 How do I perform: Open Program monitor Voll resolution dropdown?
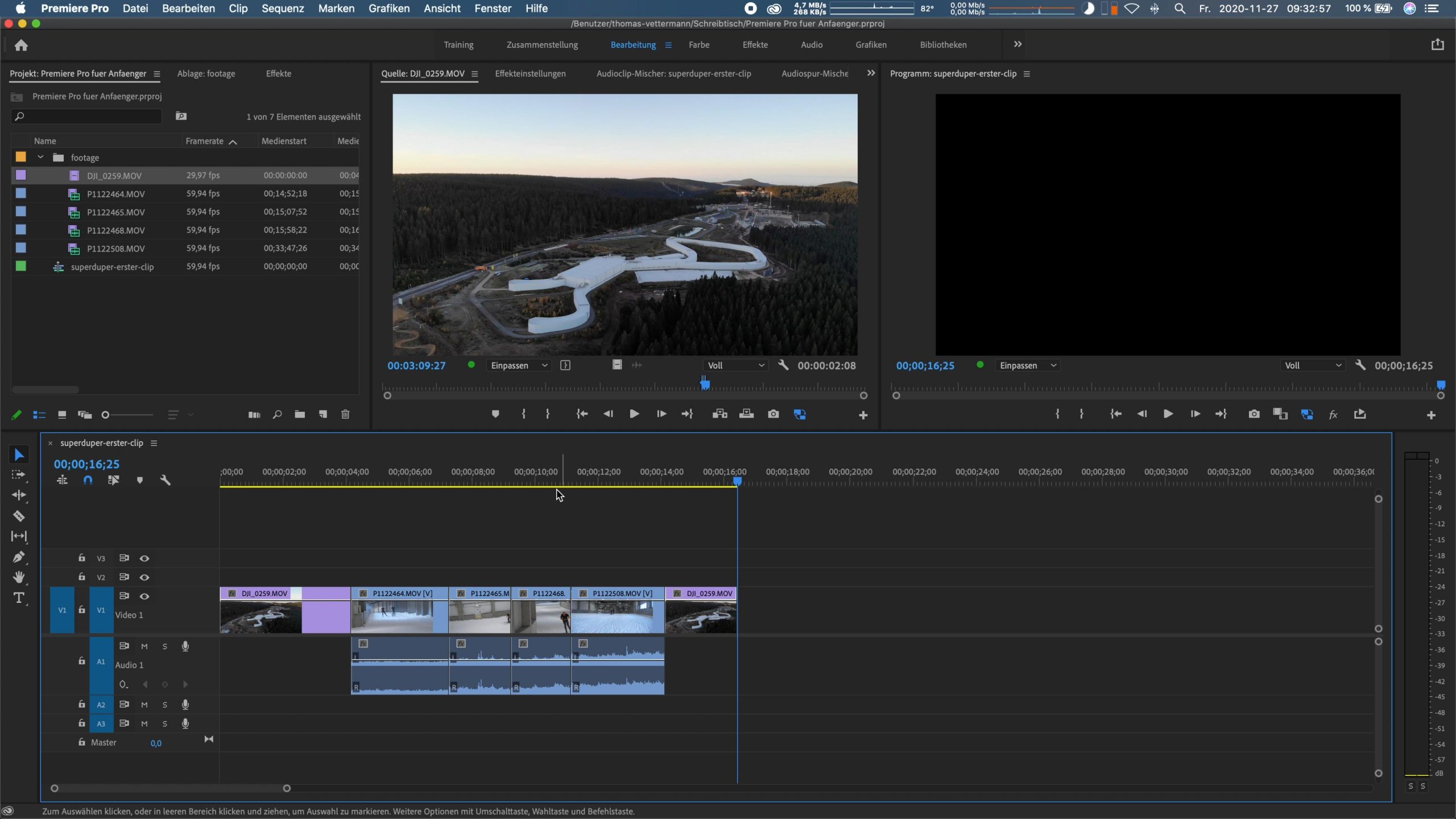1313,366
